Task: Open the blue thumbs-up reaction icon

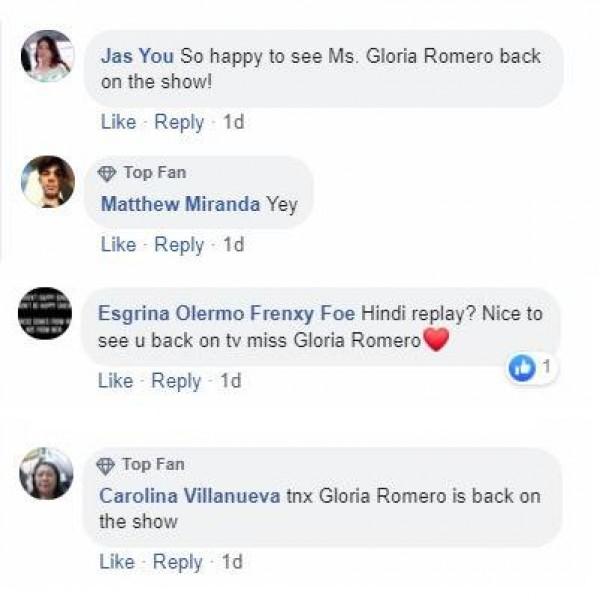Action: pos(521,368)
